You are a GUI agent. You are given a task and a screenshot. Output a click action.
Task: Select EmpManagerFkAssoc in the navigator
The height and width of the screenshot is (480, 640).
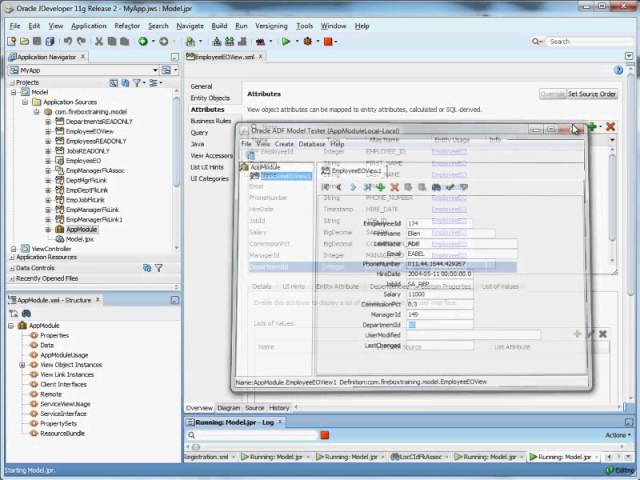coord(95,171)
